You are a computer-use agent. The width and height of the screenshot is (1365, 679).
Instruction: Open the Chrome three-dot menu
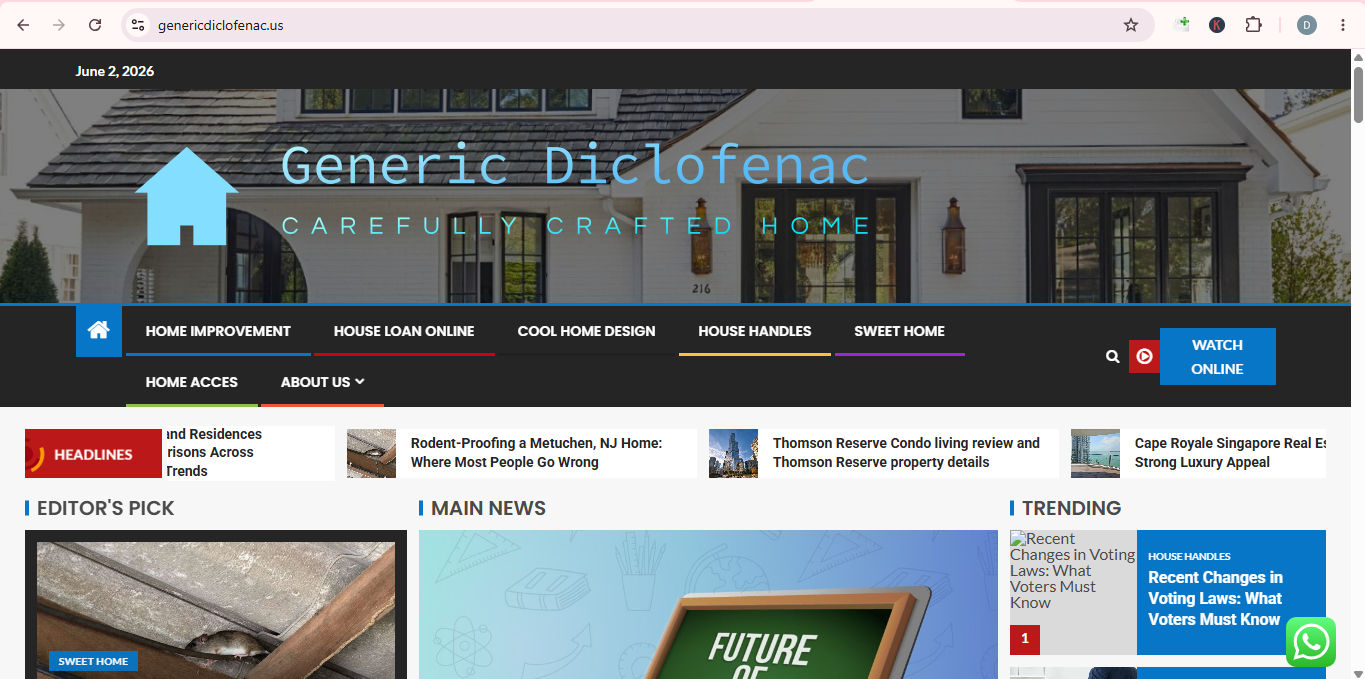[1342, 25]
